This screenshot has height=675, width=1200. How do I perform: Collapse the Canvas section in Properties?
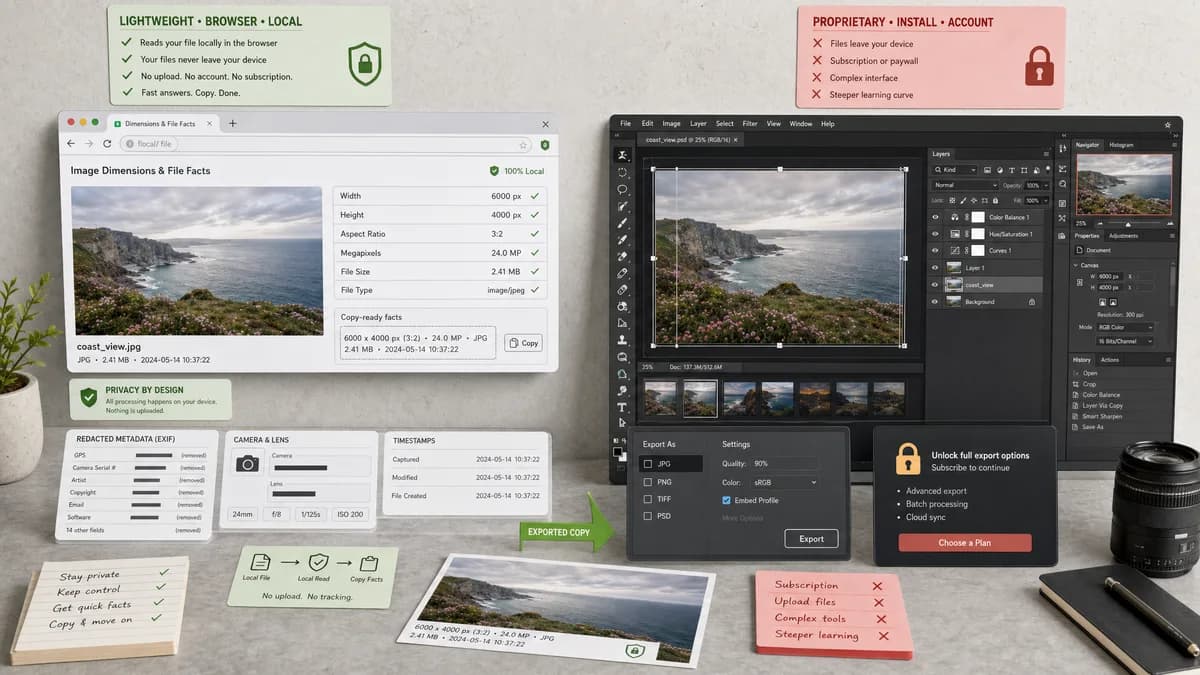click(1076, 265)
